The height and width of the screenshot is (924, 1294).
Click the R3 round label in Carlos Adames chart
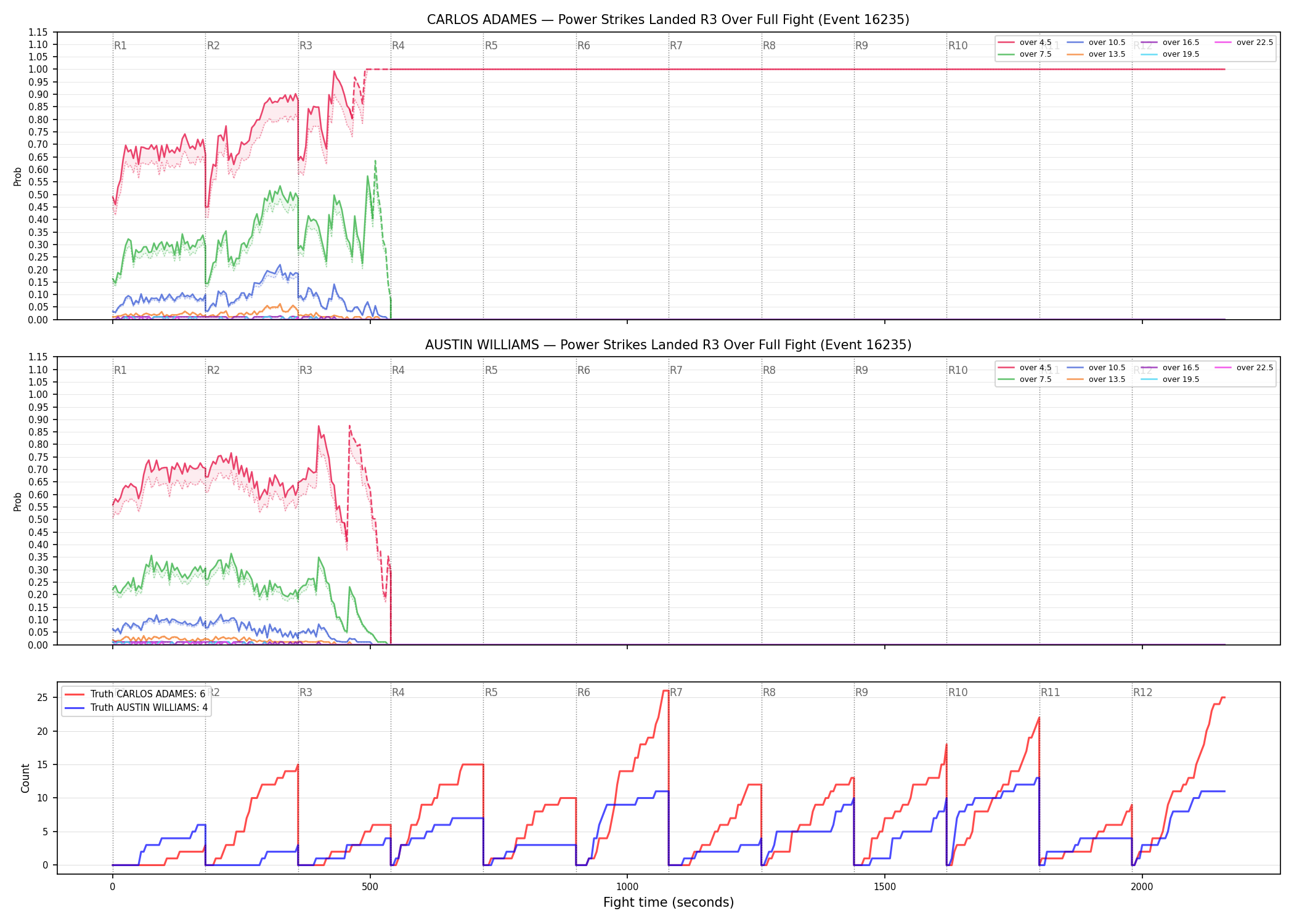coord(306,46)
